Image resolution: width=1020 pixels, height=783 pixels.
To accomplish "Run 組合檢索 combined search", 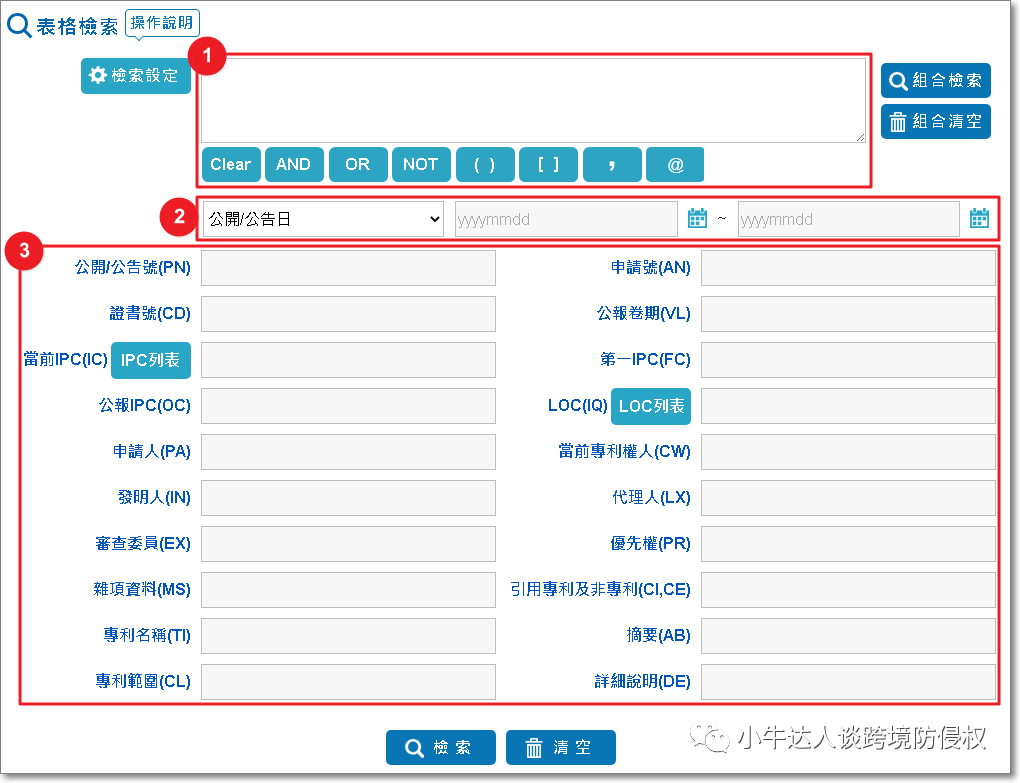I will (935, 81).
